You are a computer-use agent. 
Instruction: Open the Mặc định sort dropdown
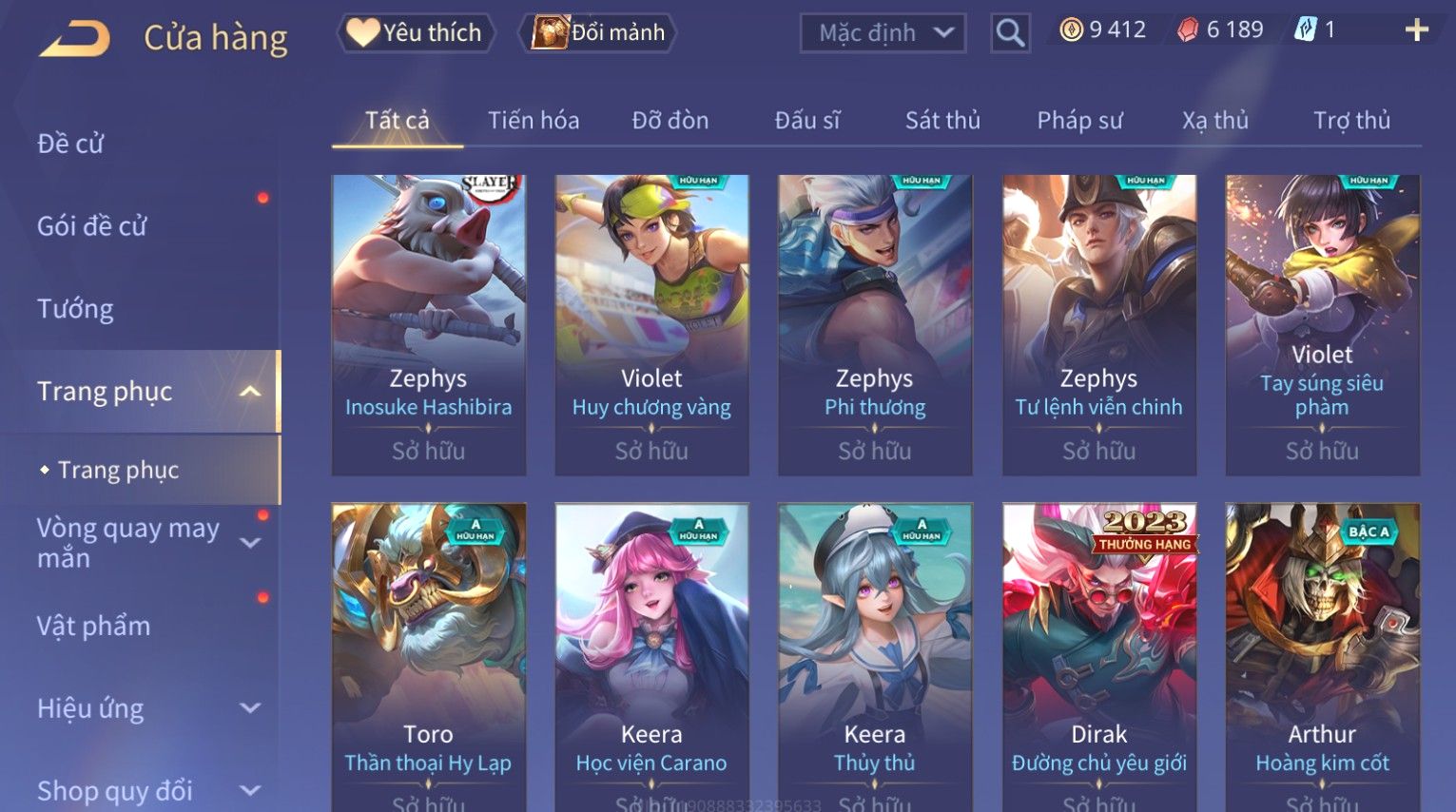[883, 33]
